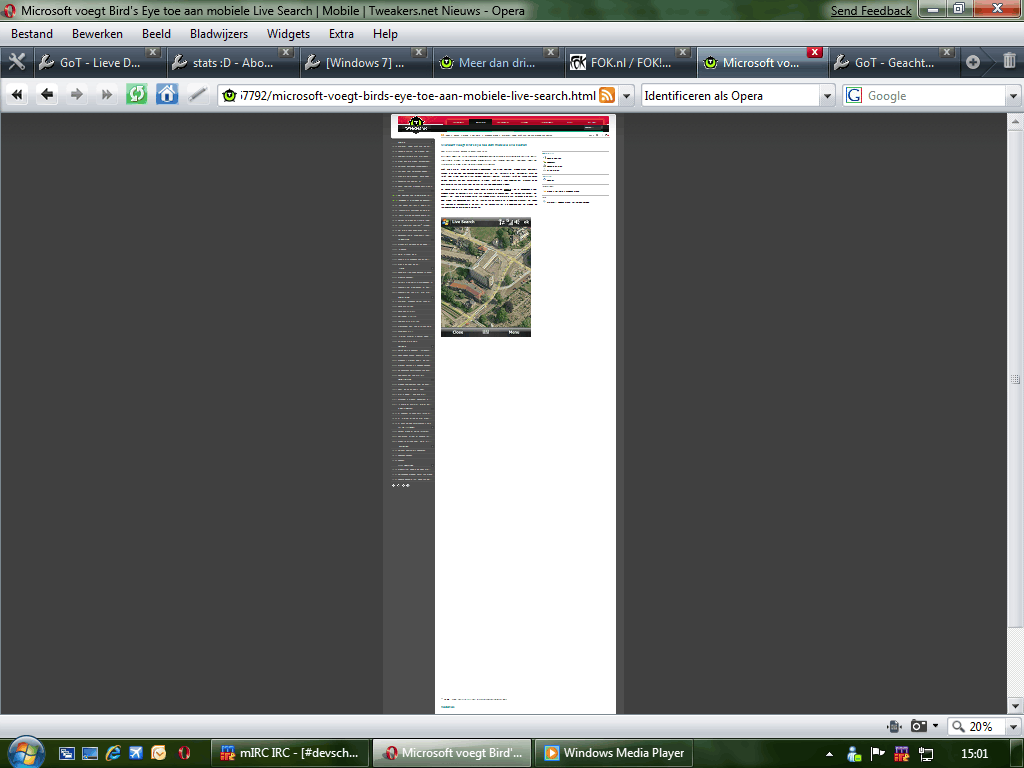Launch Internet Explorer from quick launch

click(113, 753)
